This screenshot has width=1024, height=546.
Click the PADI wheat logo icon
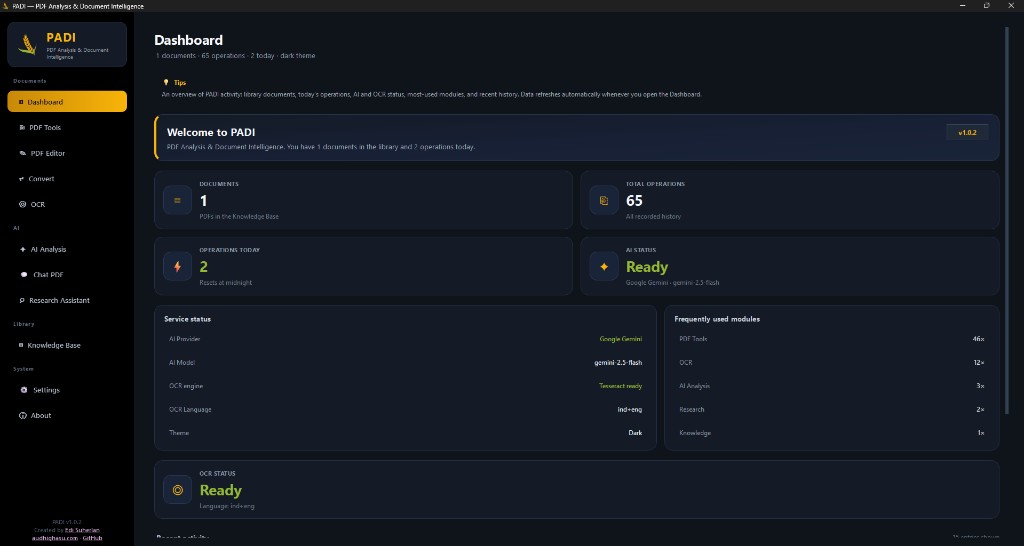coord(27,44)
